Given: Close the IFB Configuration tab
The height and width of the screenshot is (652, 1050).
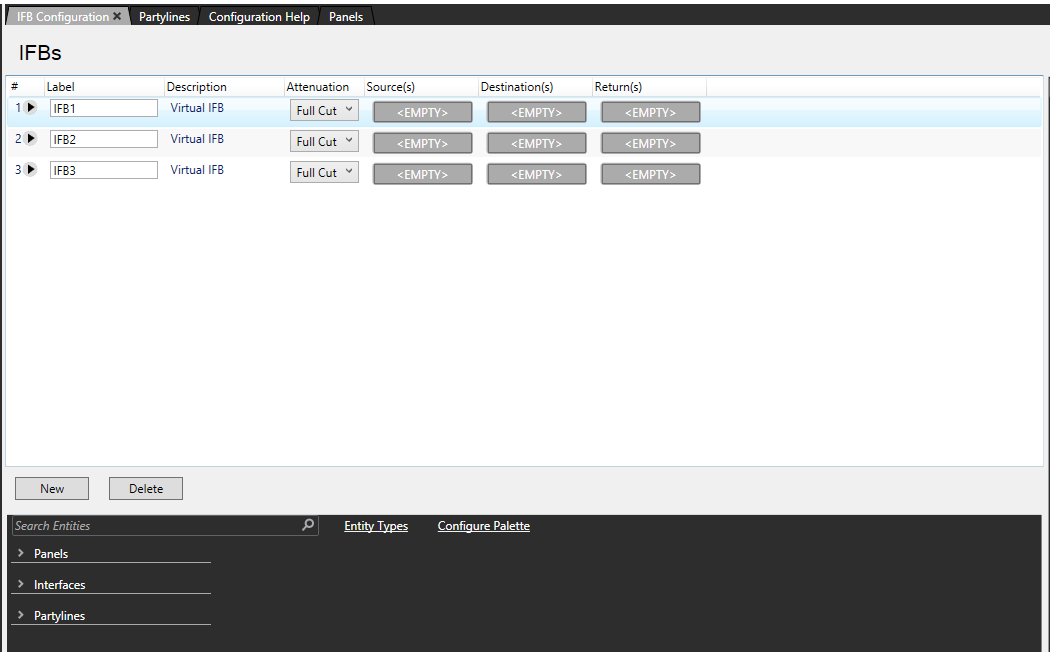Looking at the screenshot, I should [117, 17].
